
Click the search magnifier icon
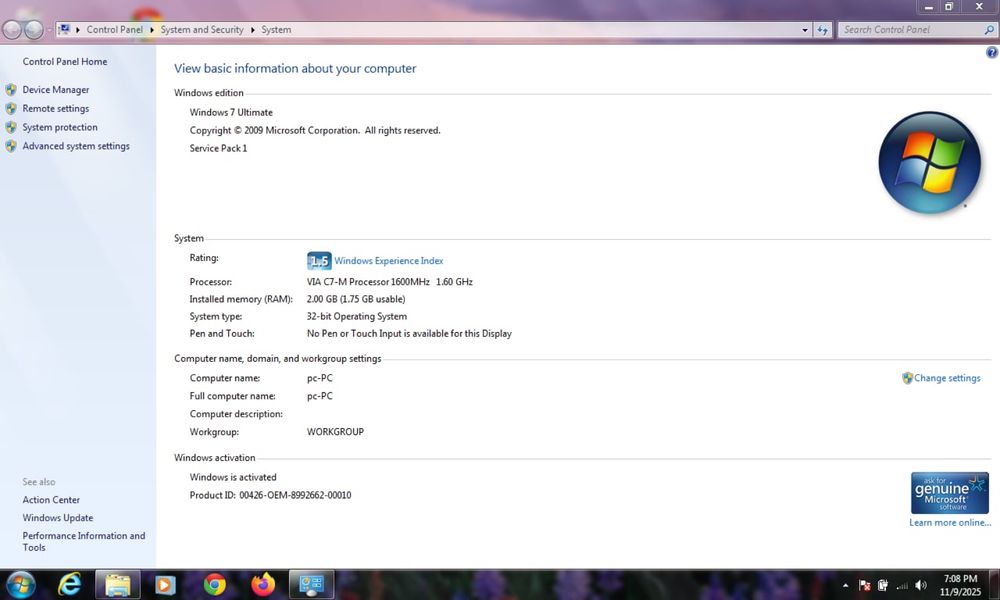[989, 30]
